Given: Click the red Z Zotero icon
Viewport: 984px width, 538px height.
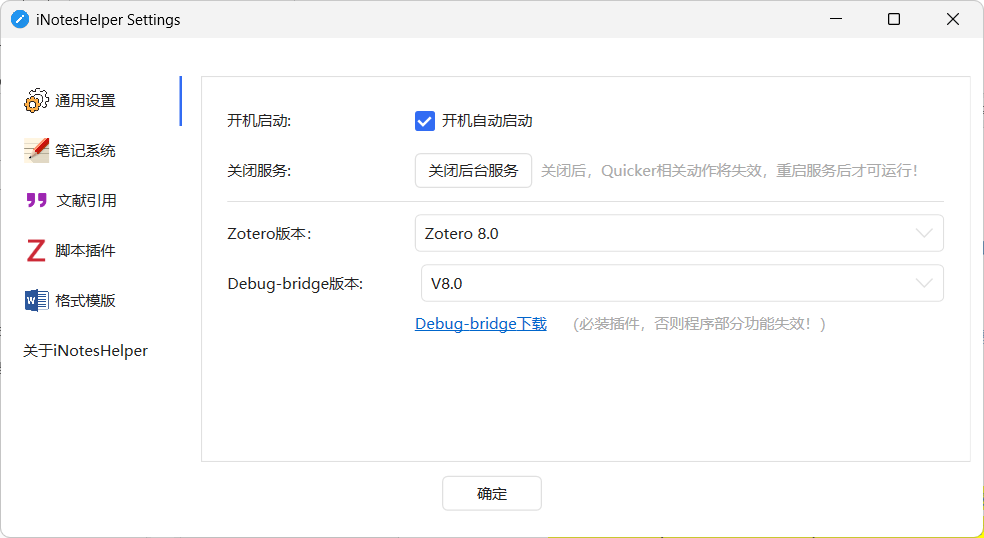Looking at the screenshot, I should point(36,250).
